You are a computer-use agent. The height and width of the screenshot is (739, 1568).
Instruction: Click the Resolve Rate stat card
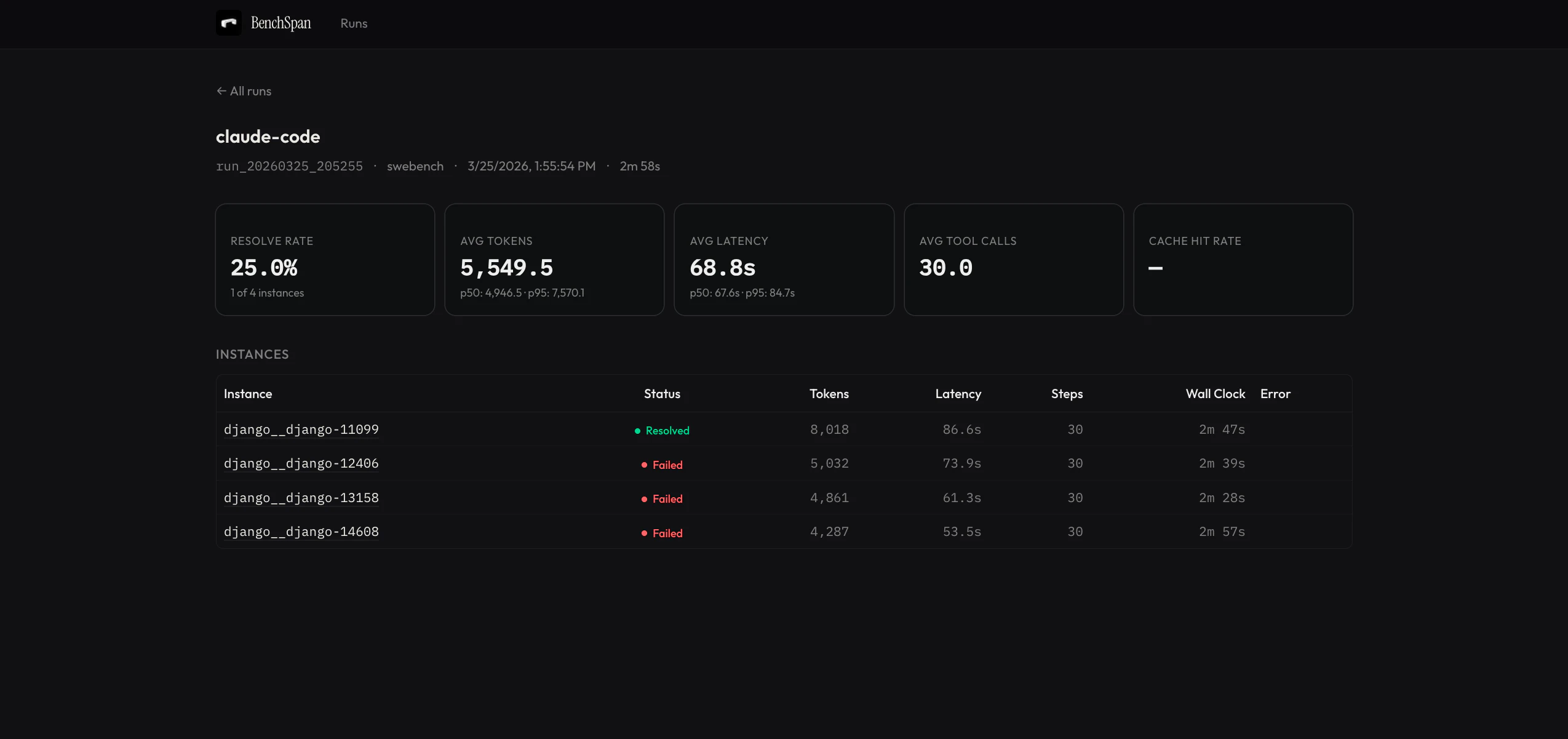click(x=325, y=260)
